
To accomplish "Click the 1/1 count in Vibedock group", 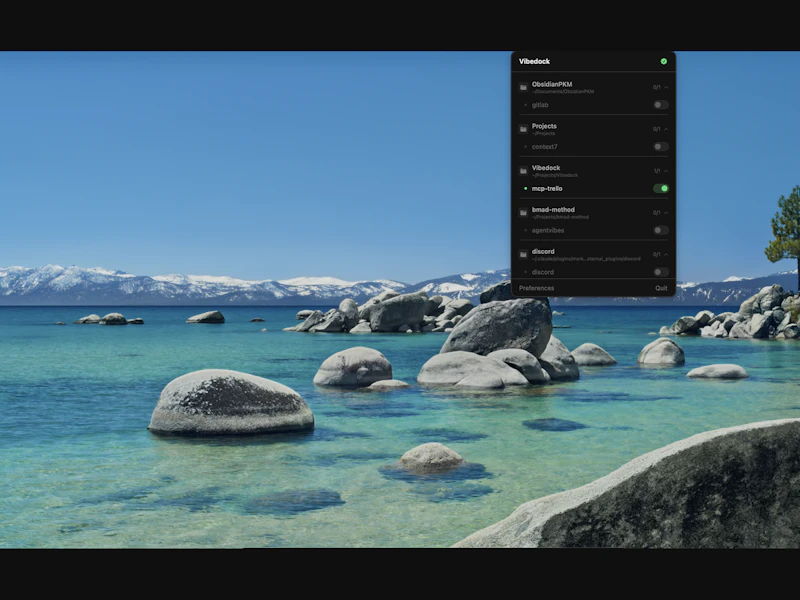I will pyautogui.click(x=657, y=171).
